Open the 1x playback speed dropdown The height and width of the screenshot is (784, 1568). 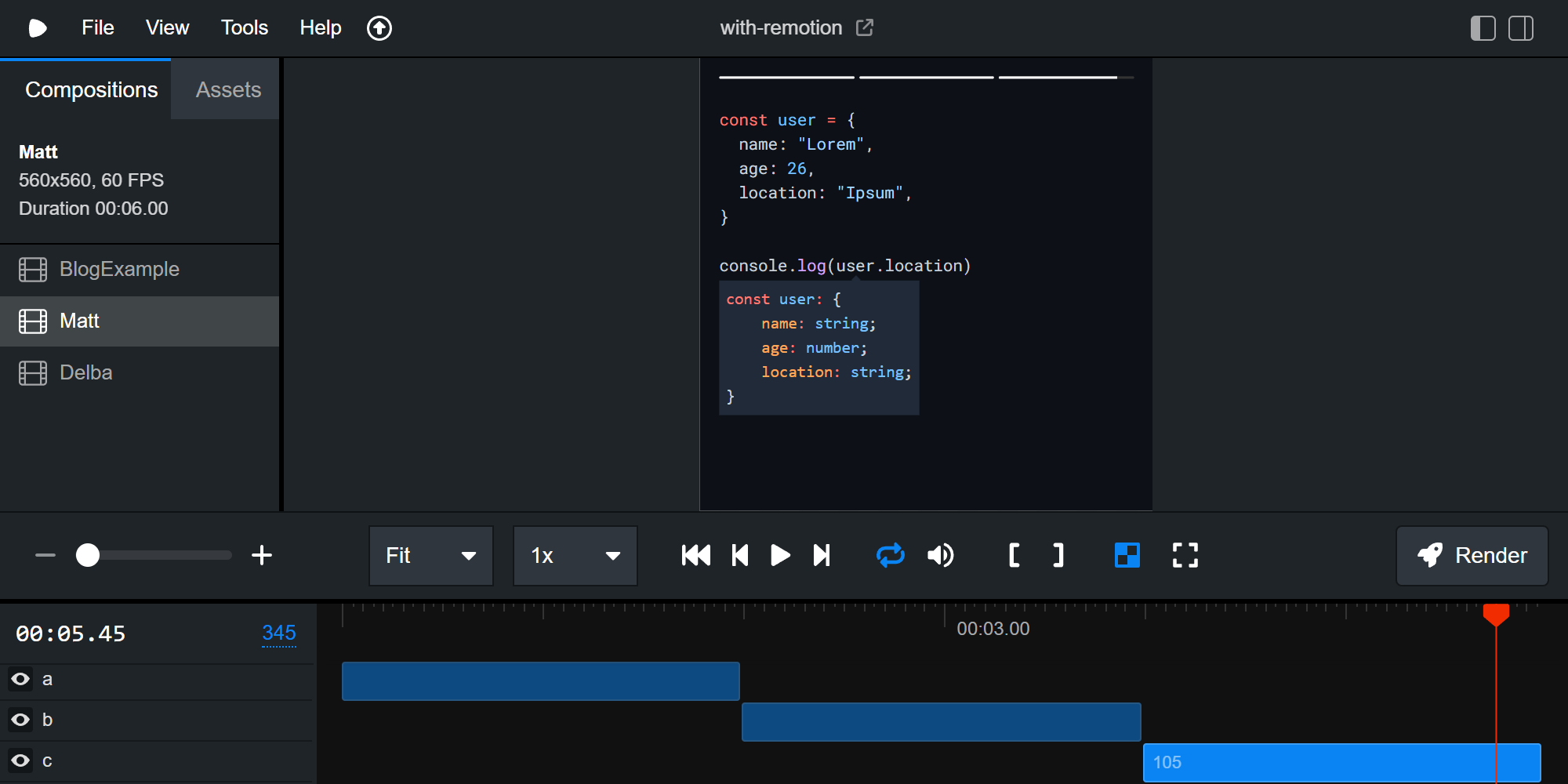pos(575,556)
